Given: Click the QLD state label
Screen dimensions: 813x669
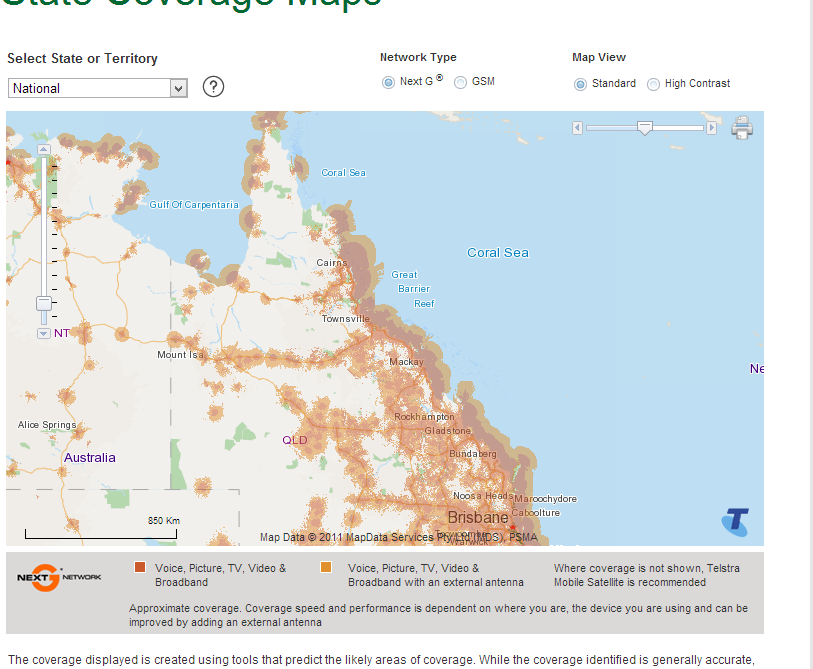Looking at the screenshot, I should [x=295, y=440].
